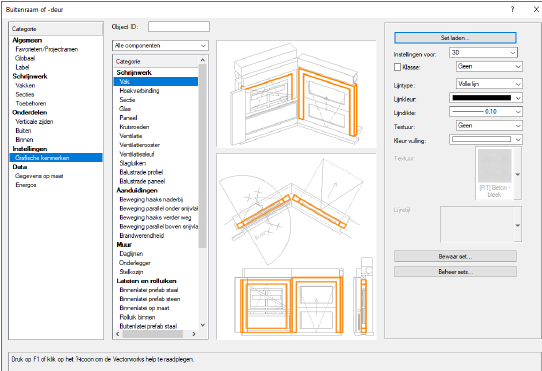Select the Sectie component
Viewport: 542px width, 371px height.
pos(127,100)
